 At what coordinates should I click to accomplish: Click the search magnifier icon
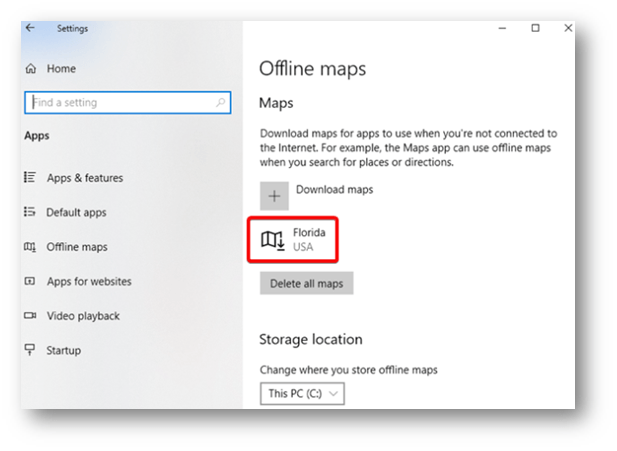coord(220,102)
